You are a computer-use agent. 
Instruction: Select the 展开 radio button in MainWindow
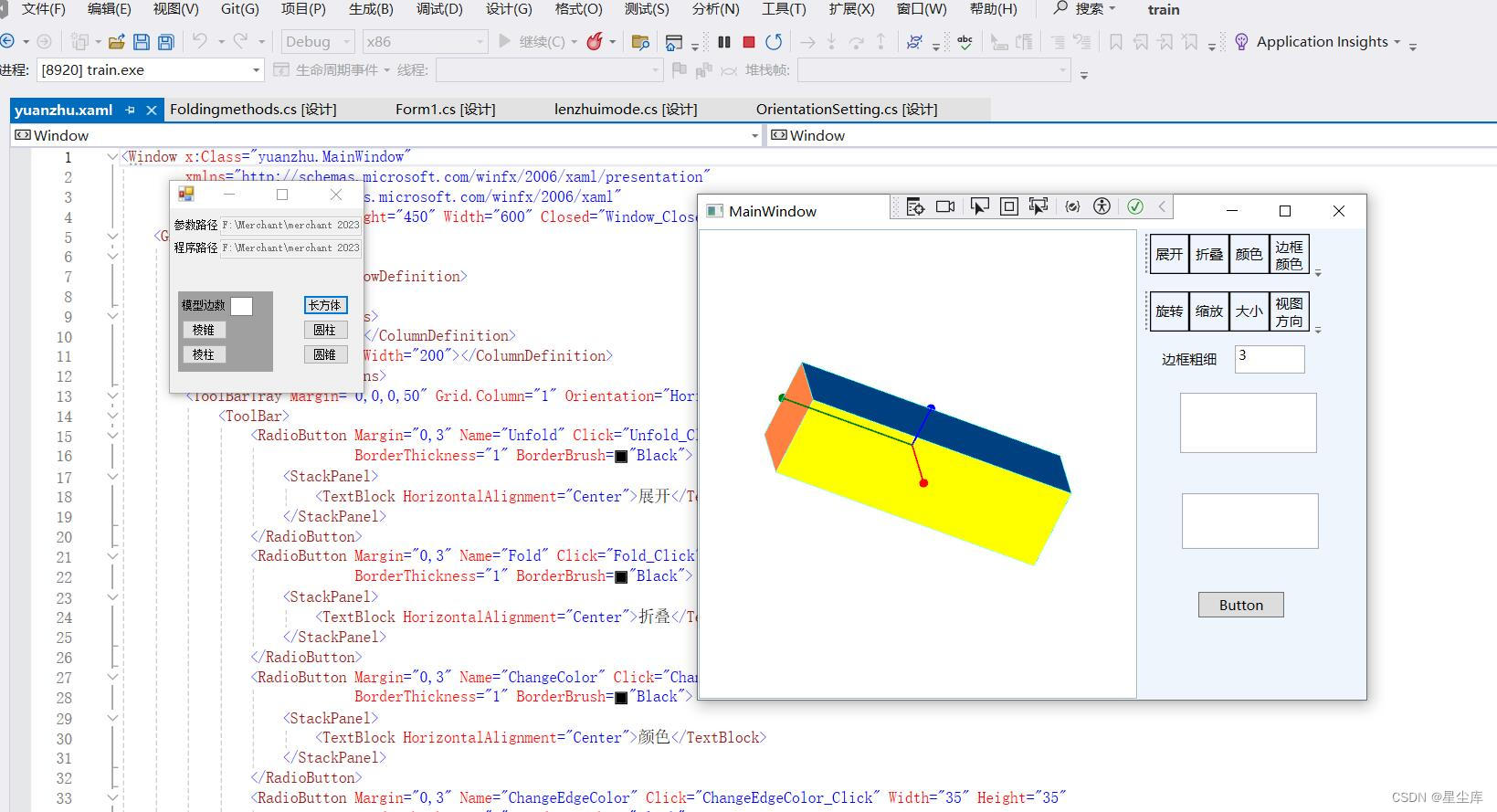(x=1169, y=254)
